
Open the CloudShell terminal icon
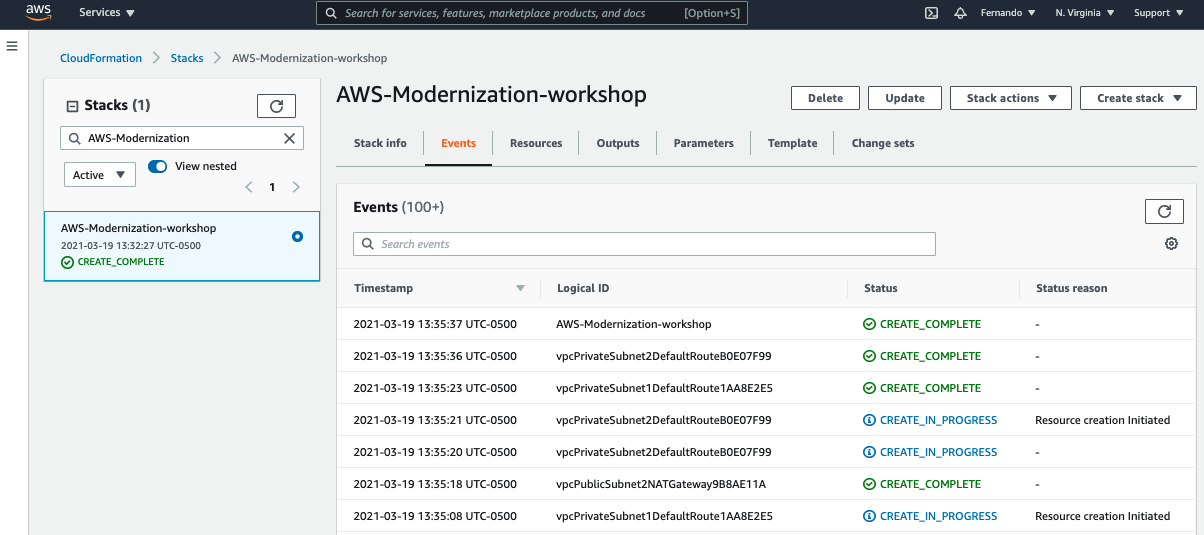[930, 13]
